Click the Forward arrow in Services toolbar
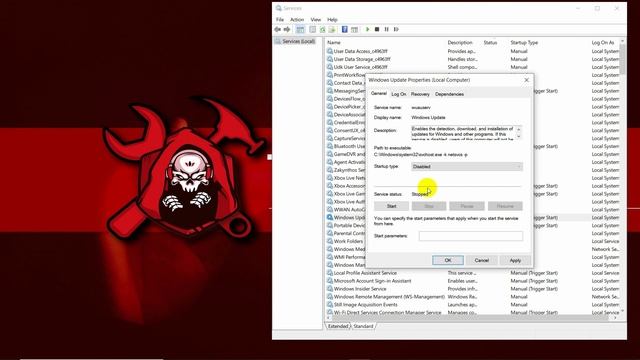This screenshot has width=640, height=360. (x=287, y=29)
